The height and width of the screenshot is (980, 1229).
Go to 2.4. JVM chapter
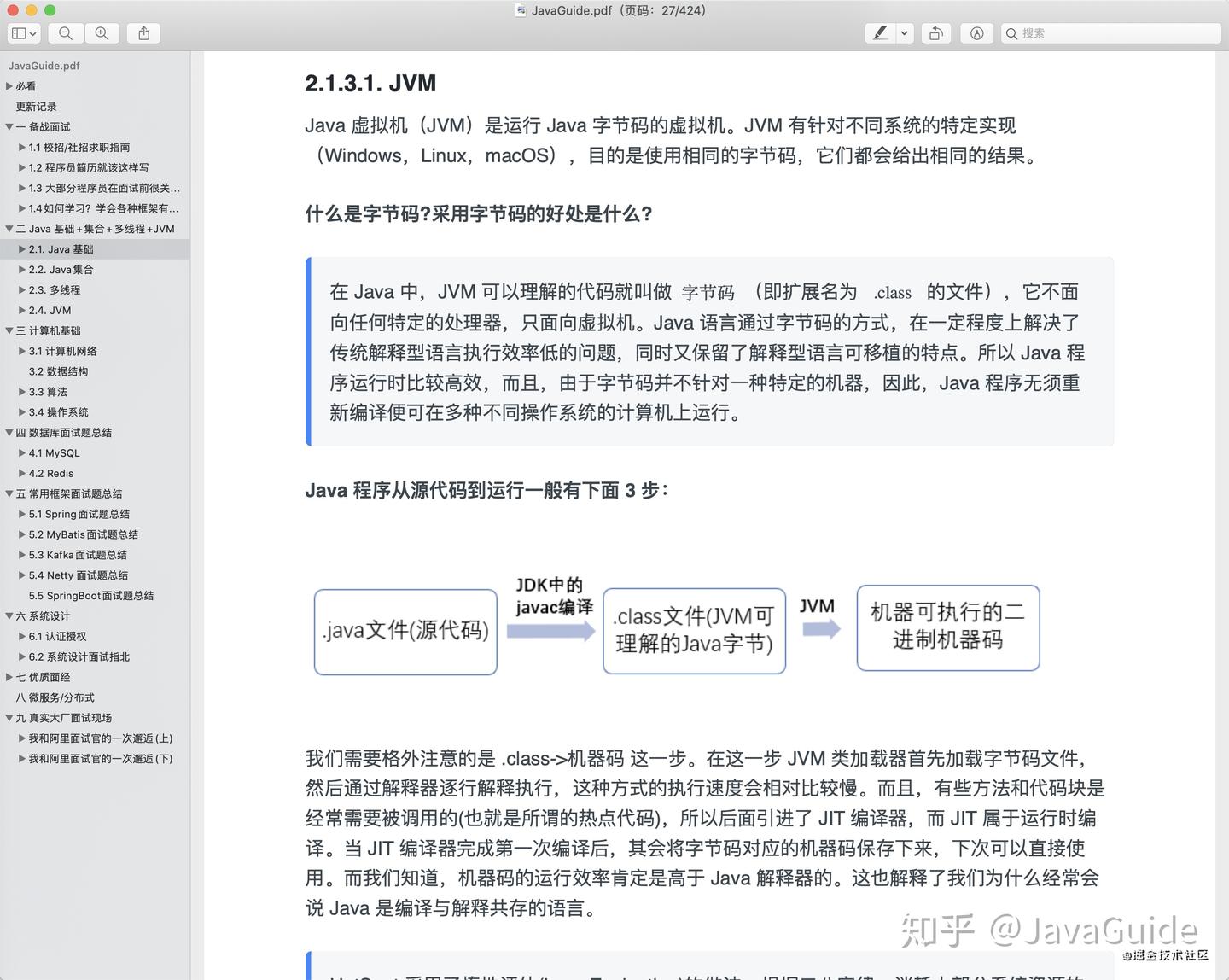[50, 311]
